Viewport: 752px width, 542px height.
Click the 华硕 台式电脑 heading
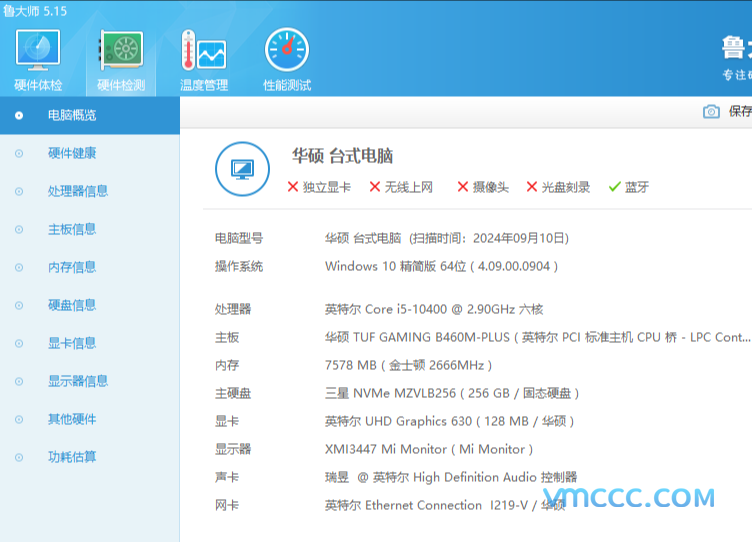point(342,156)
